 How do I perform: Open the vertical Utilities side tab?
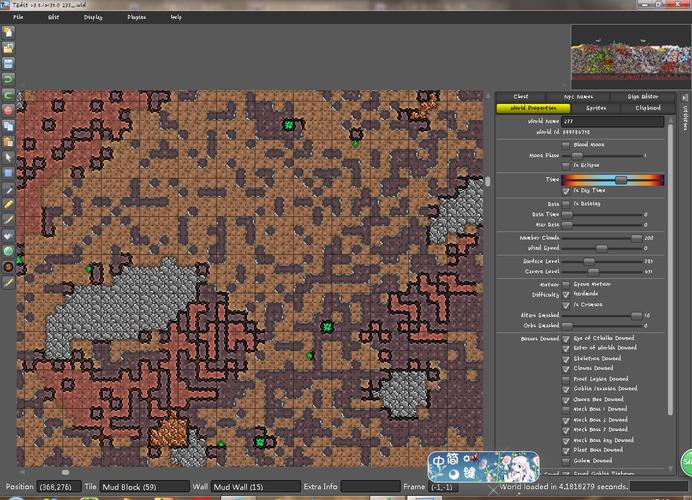pos(685,118)
